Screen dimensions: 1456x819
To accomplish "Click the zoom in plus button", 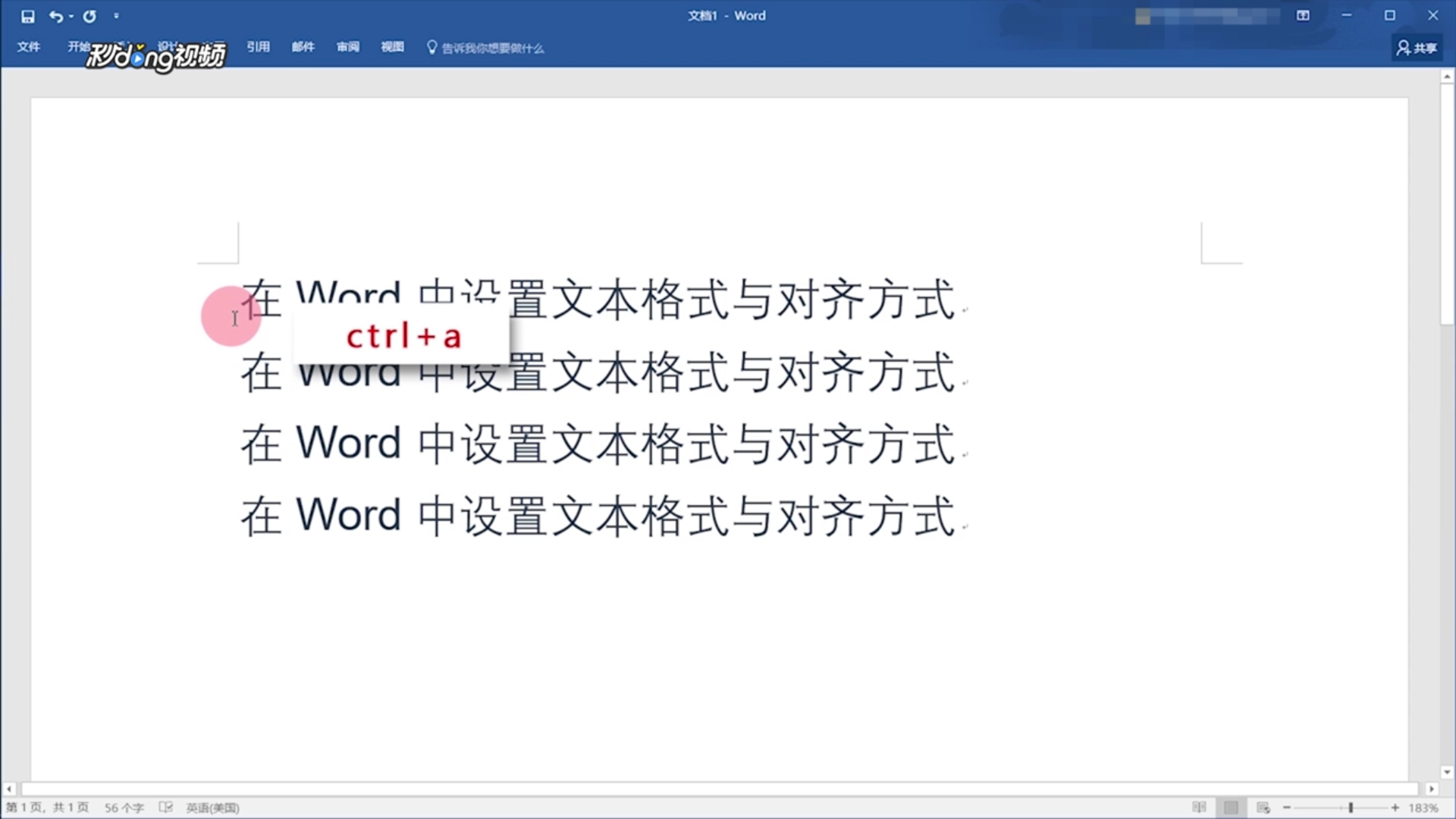I will coord(1395,807).
